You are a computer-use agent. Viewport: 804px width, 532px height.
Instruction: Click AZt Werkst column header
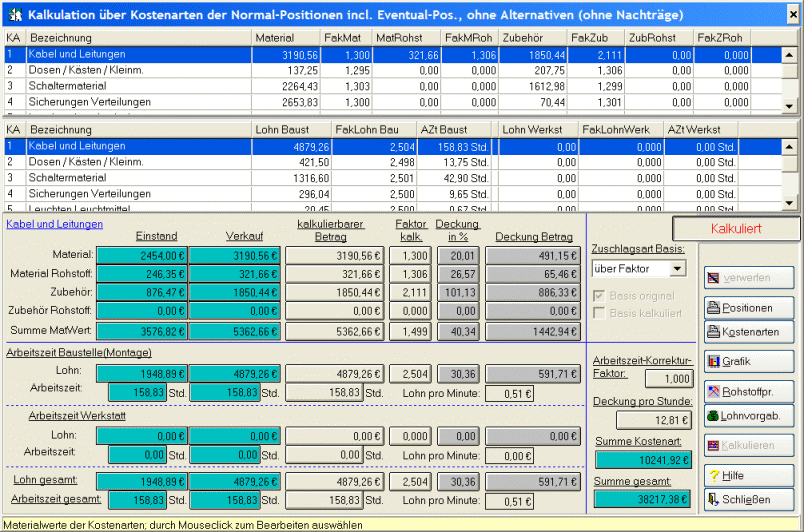700,130
